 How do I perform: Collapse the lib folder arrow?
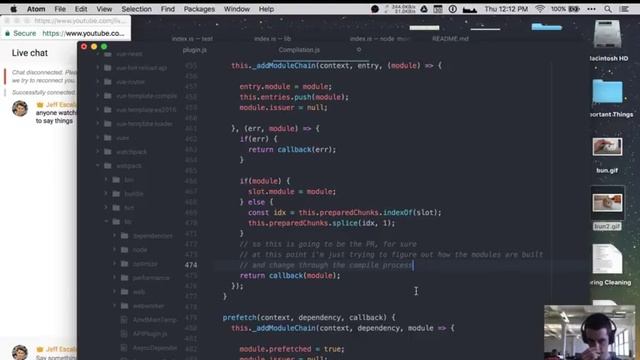click(106, 222)
